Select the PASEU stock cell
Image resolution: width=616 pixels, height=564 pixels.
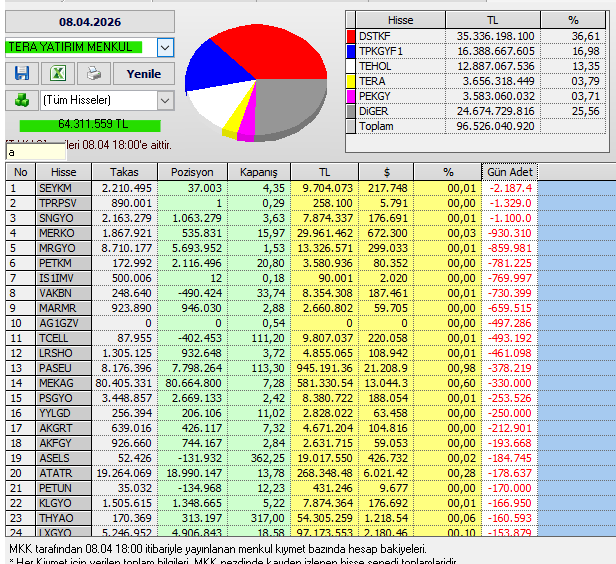[x=64, y=368]
